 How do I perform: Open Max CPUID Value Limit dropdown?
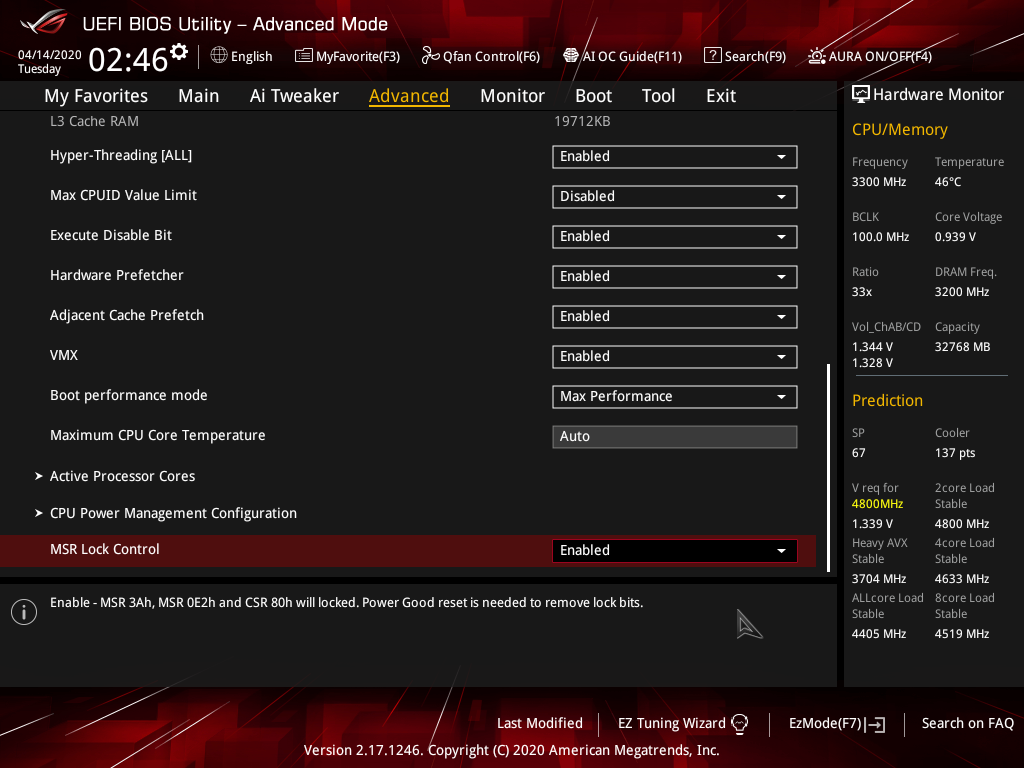click(x=675, y=197)
